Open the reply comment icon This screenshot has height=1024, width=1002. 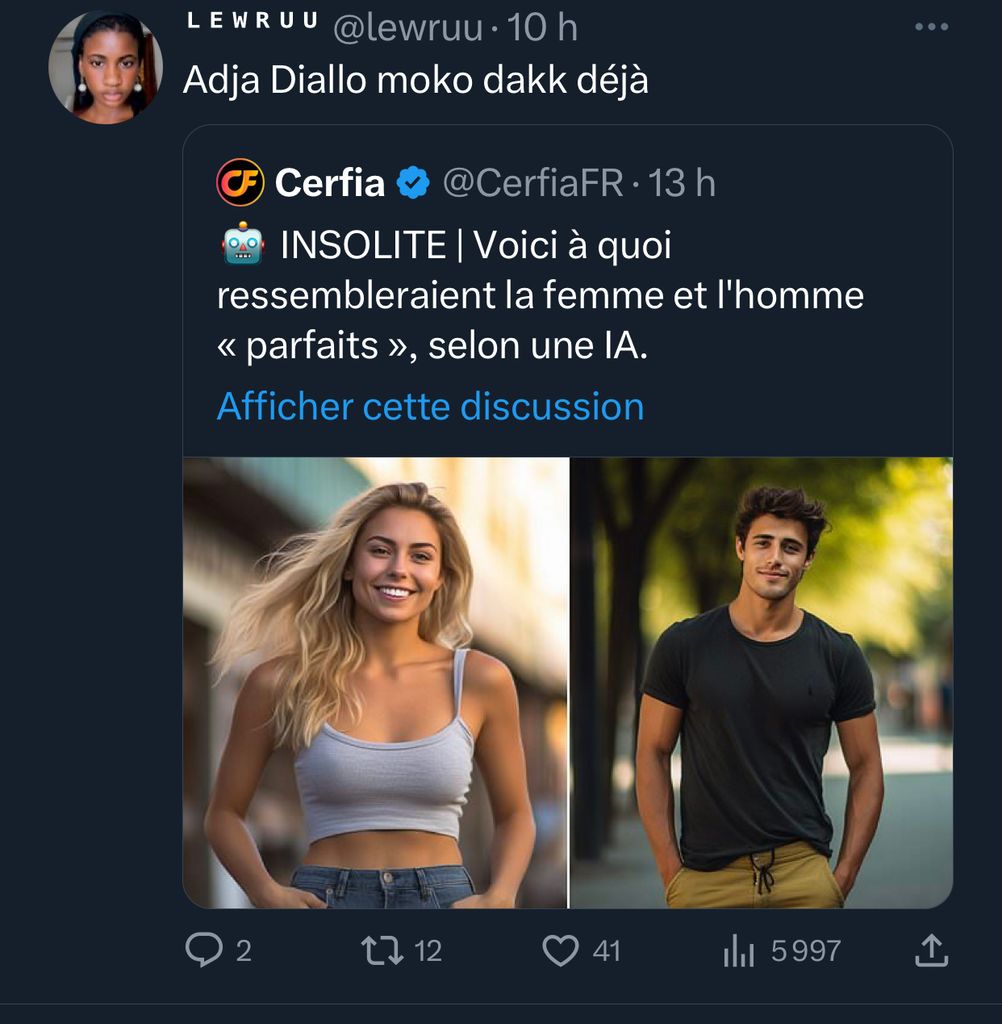coord(204,949)
